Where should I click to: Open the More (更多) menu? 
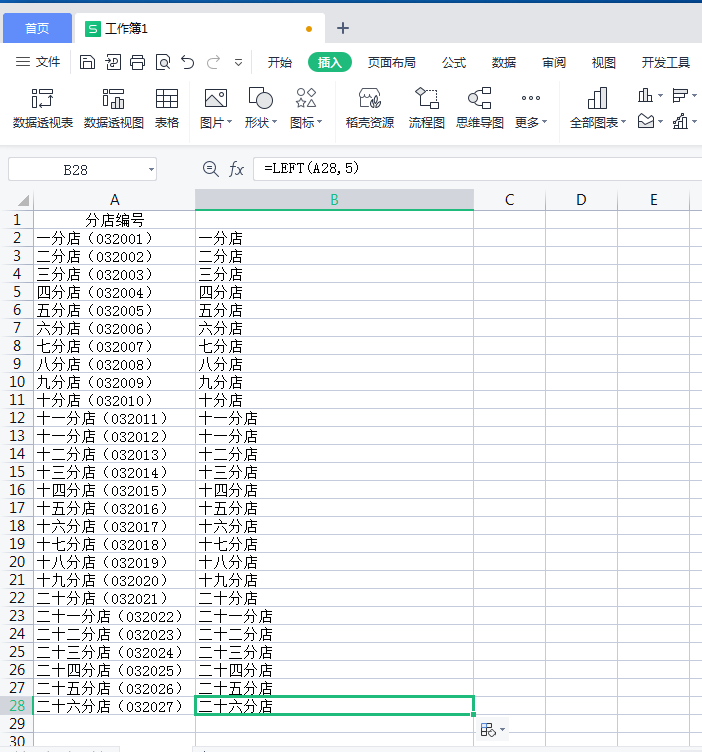coord(531,109)
